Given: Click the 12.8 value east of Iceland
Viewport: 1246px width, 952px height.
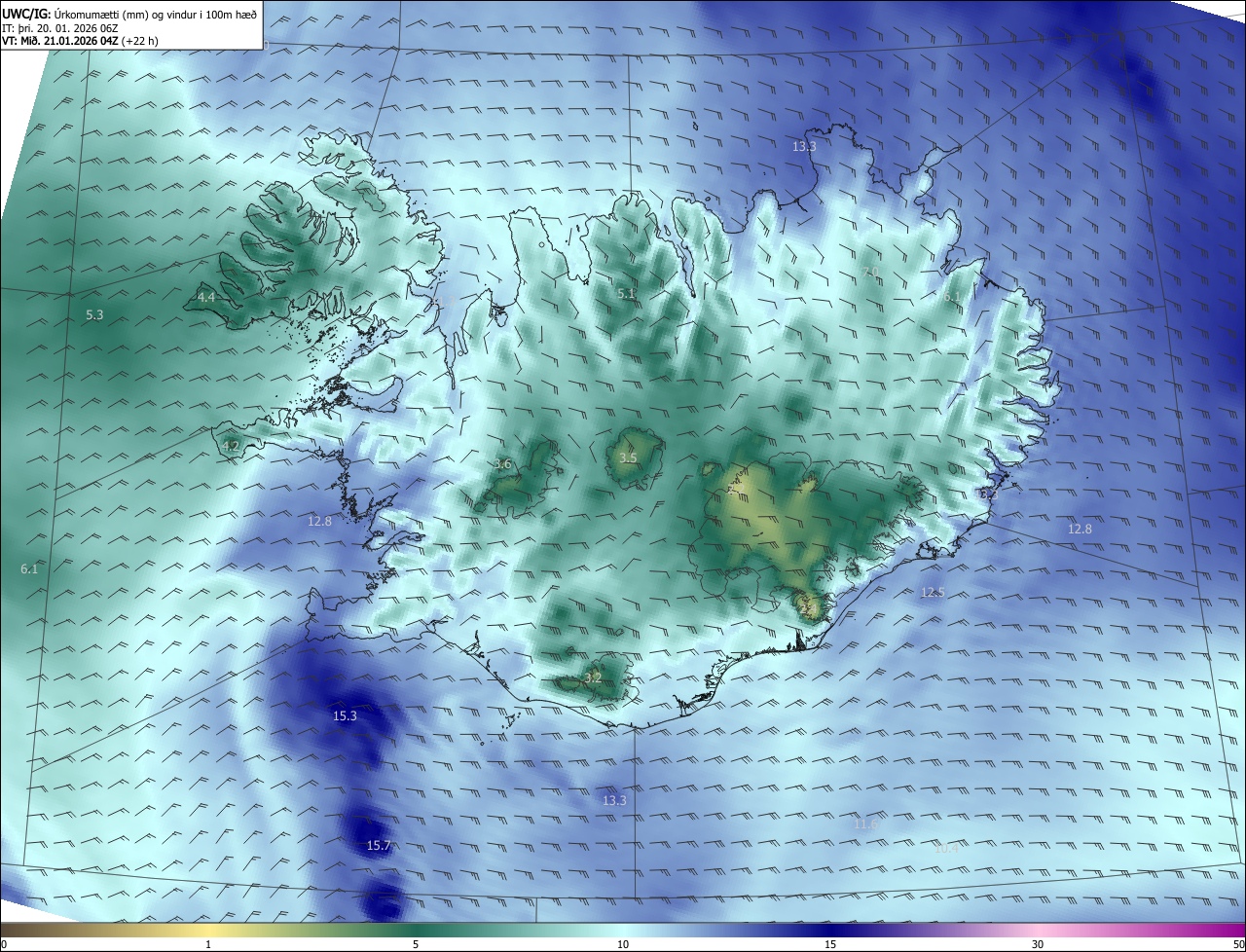Looking at the screenshot, I should [1080, 529].
